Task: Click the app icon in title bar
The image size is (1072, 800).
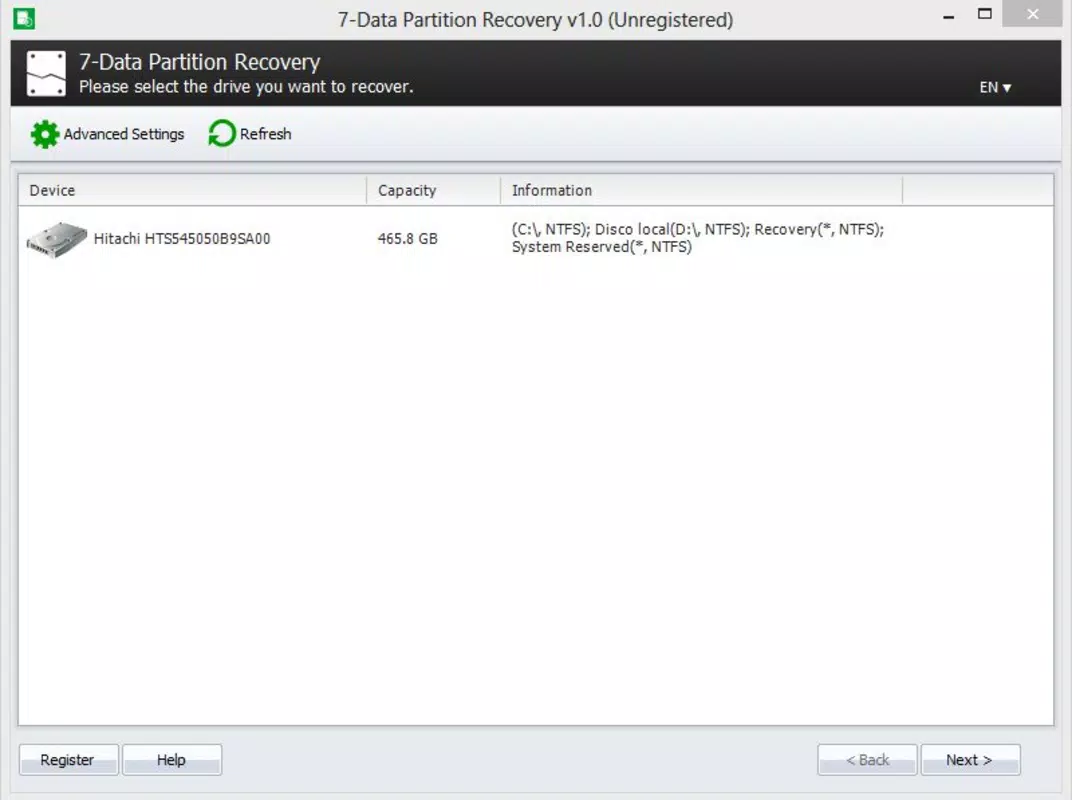Action: tap(24, 18)
